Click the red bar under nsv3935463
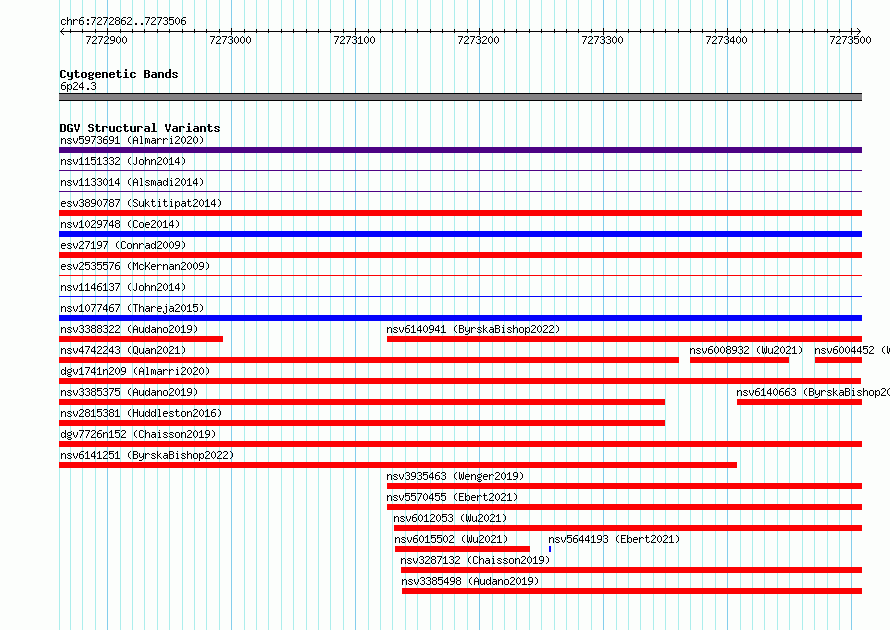890x630 pixels. click(x=624, y=486)
